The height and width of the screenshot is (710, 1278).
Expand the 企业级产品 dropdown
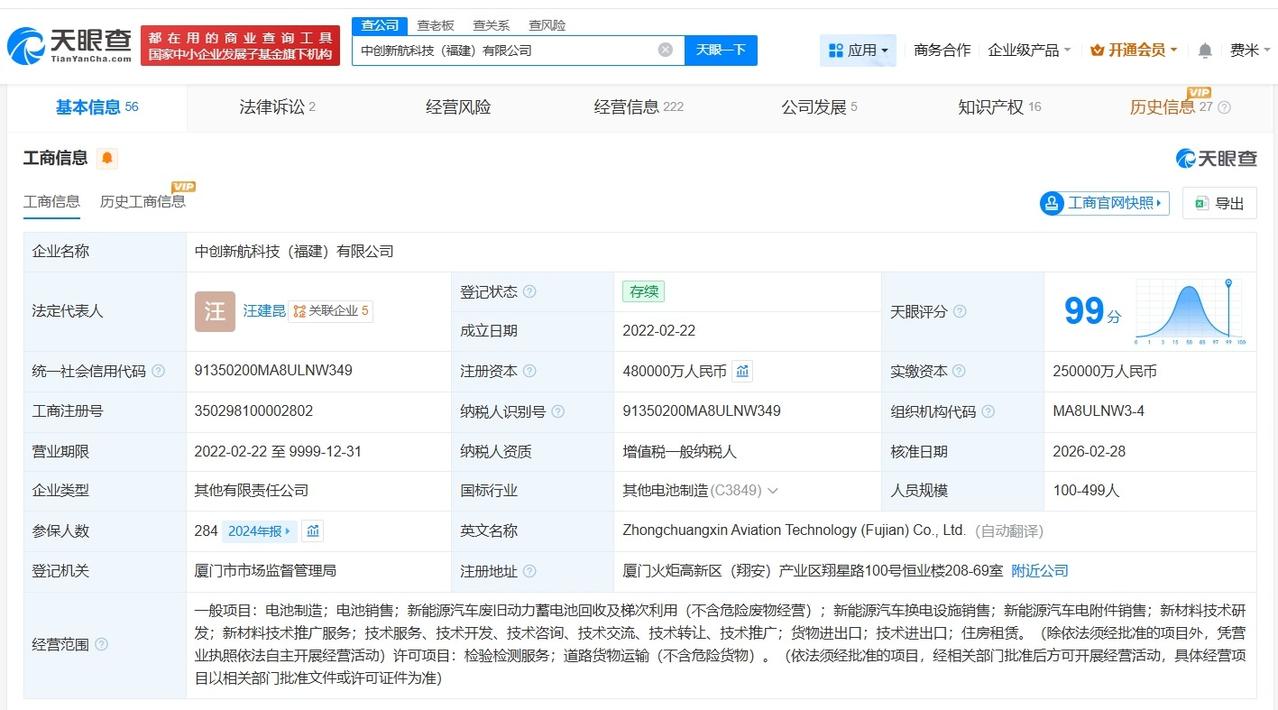[x=1029, y=50]
